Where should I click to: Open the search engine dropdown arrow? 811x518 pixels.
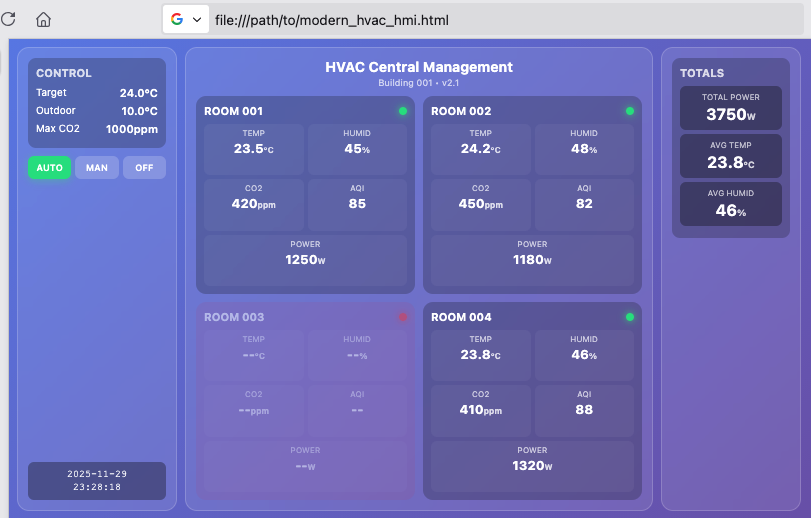point(197,20)
